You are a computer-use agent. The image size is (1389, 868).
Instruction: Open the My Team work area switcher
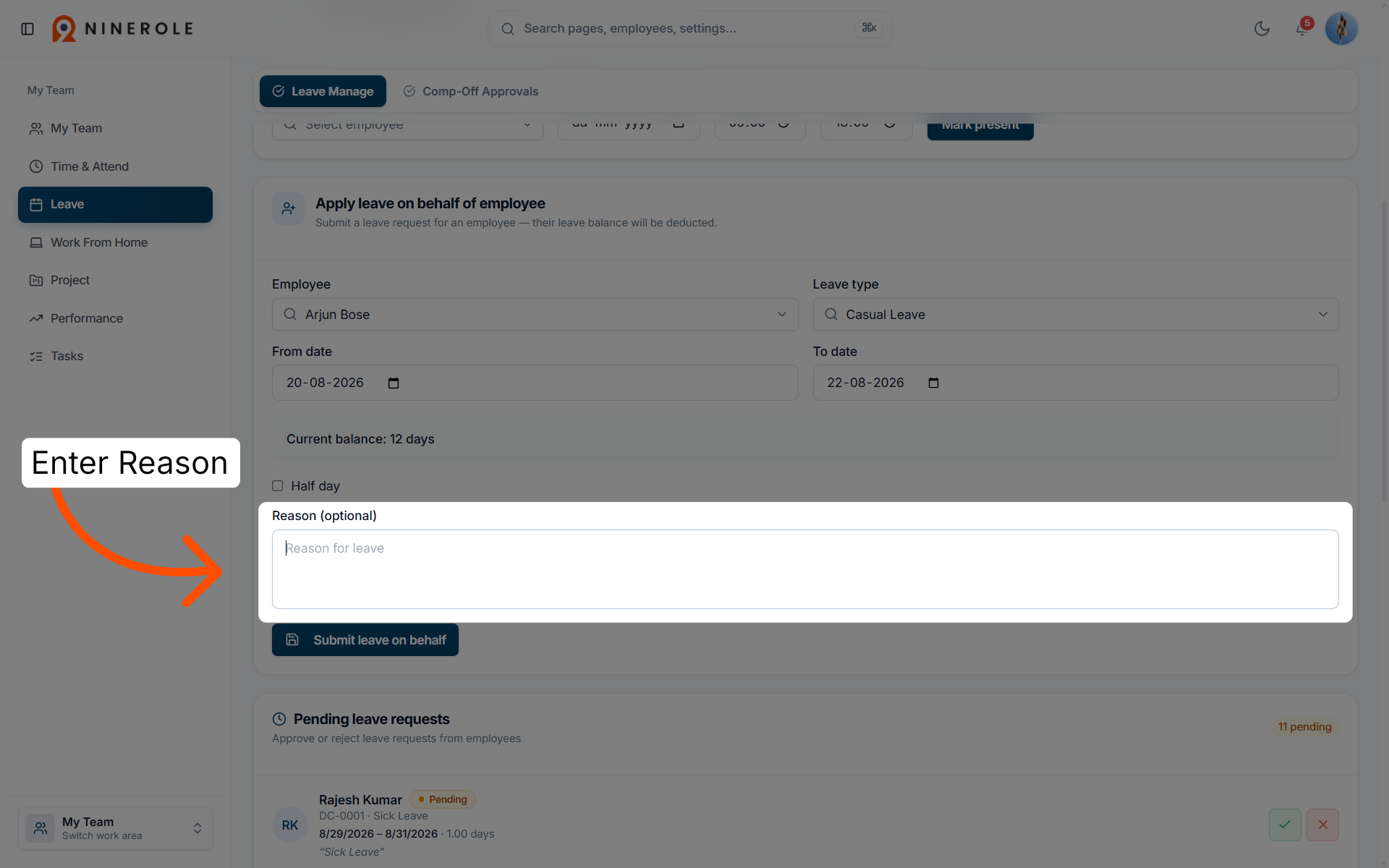115,828
